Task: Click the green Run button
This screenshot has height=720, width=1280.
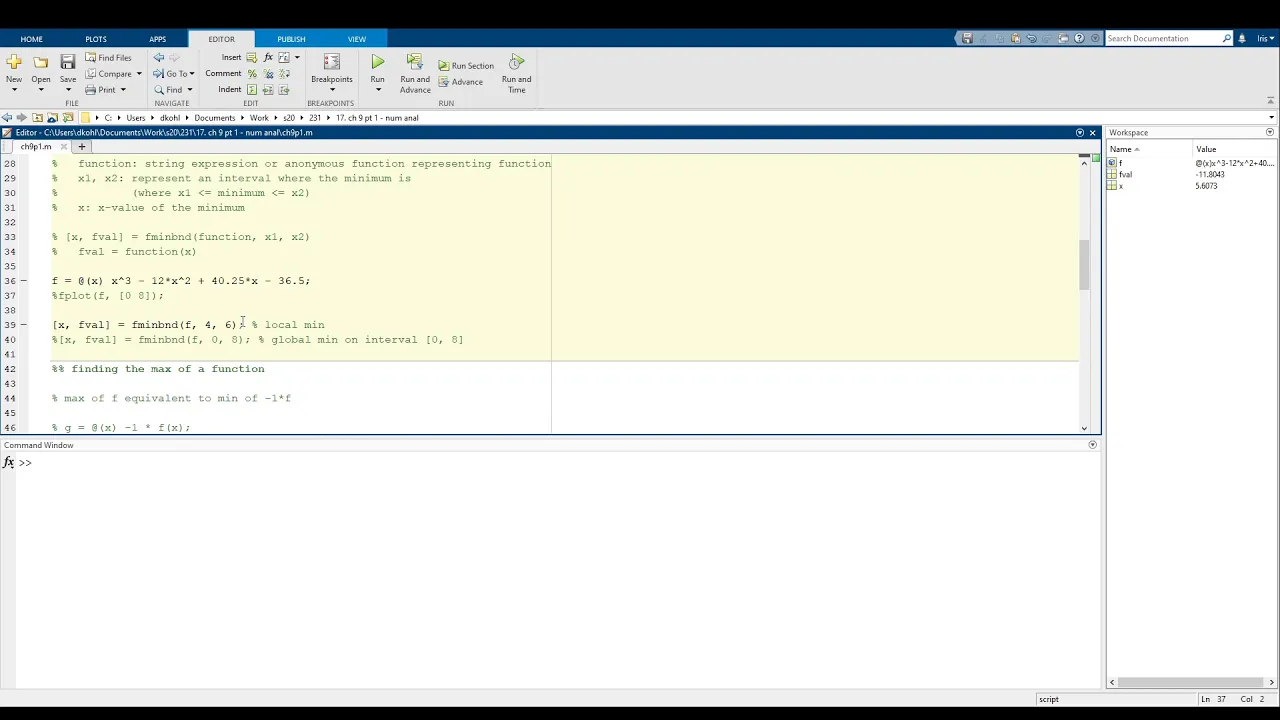Action: 377,64
